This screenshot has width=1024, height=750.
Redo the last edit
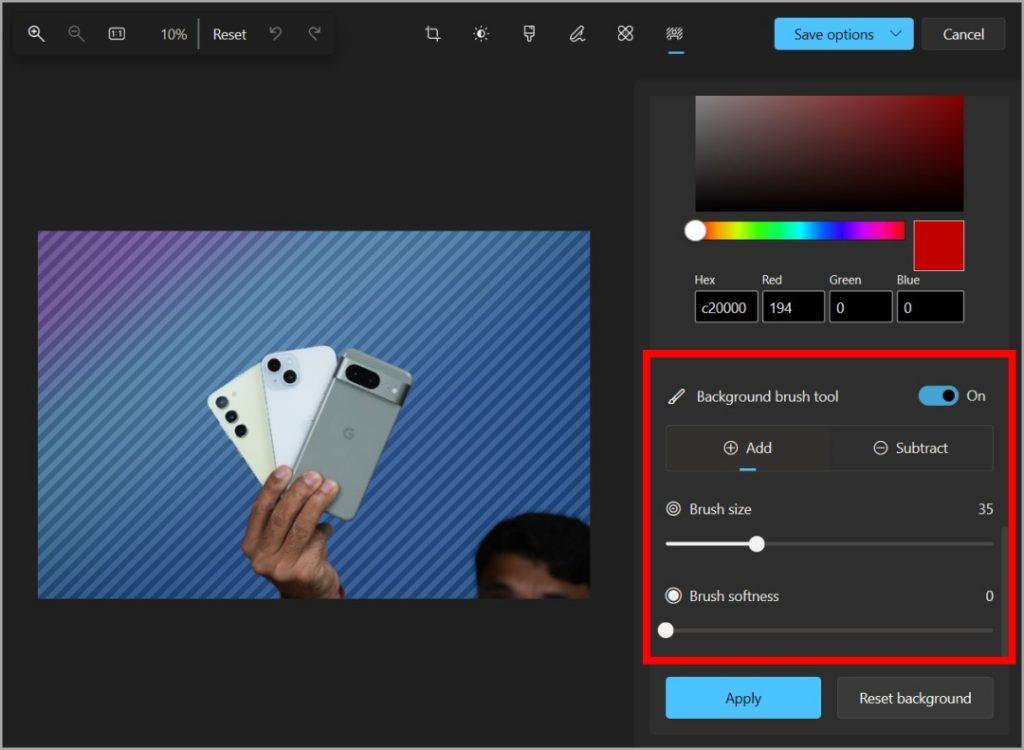tap(315, 33)
